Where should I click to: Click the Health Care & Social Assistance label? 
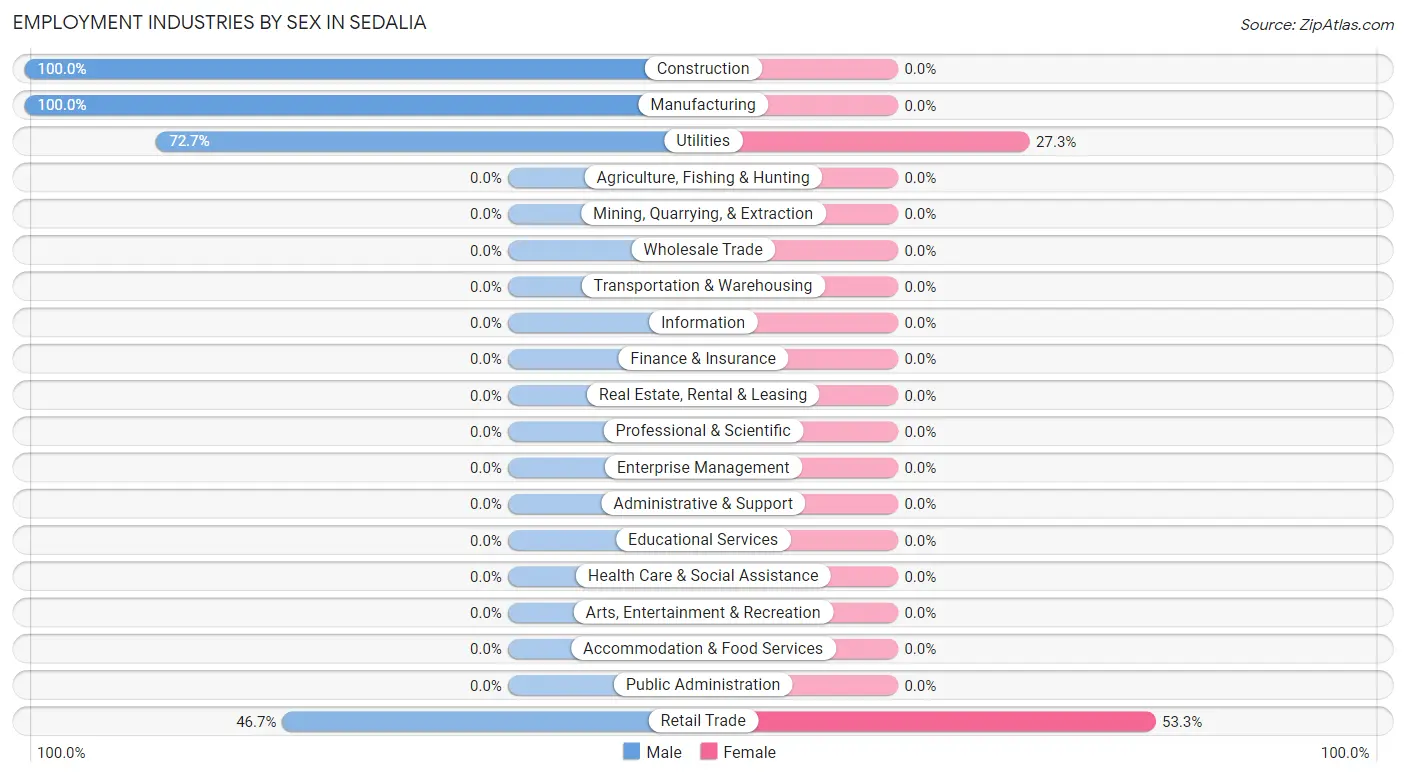click(703, 576)
